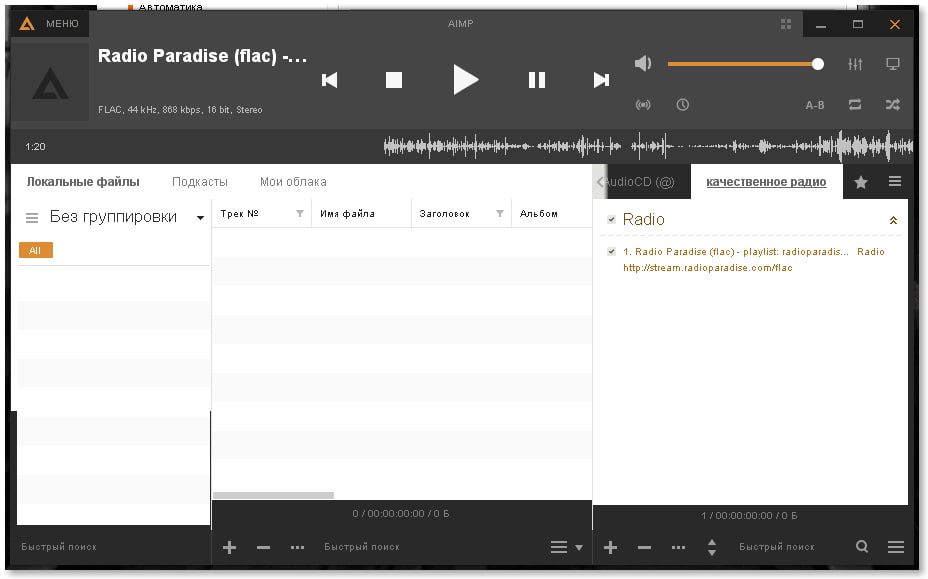Add items with playlist plus icon
This screenshot has width=928, height=579.
pos(610,547)
